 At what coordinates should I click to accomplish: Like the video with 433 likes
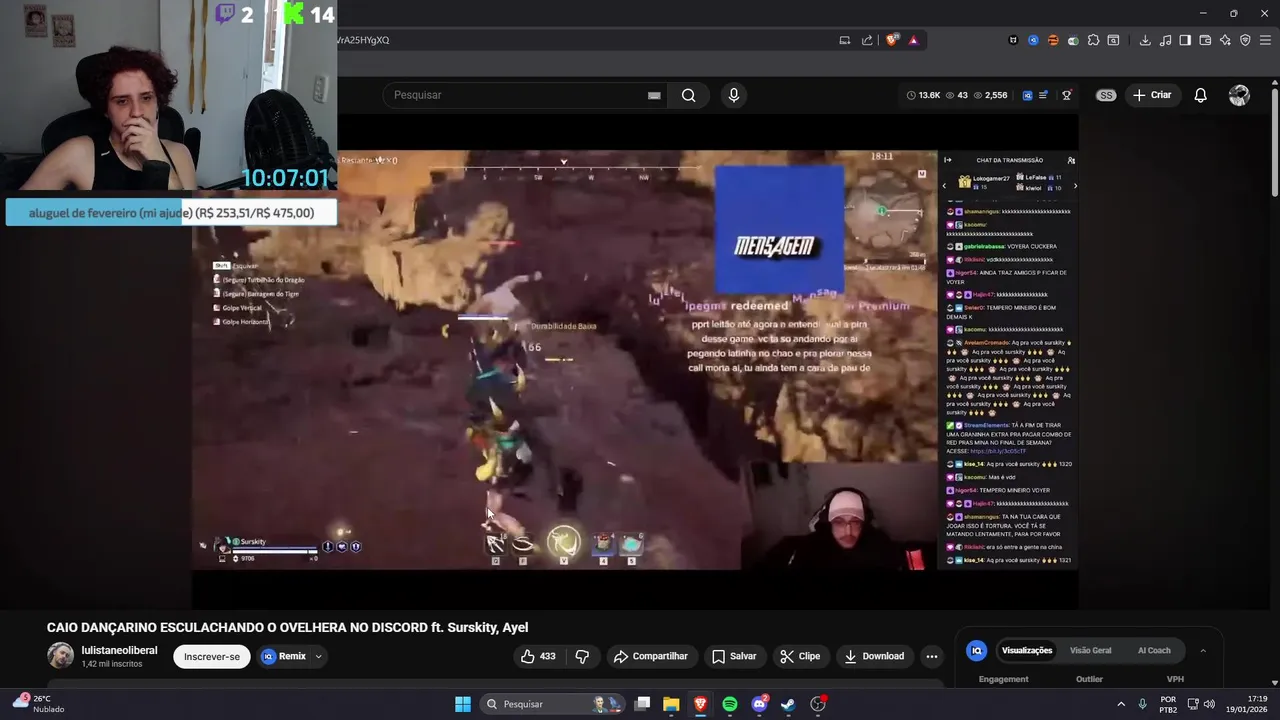[537, 656]
